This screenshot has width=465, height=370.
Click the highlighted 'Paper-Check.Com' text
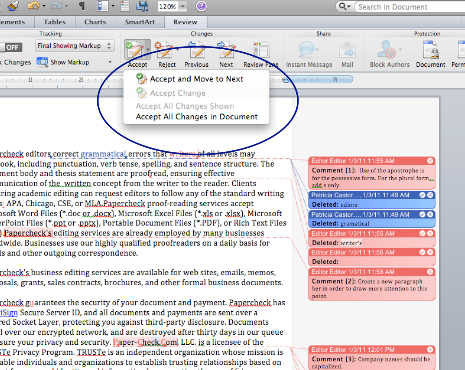tap(146, 342)
